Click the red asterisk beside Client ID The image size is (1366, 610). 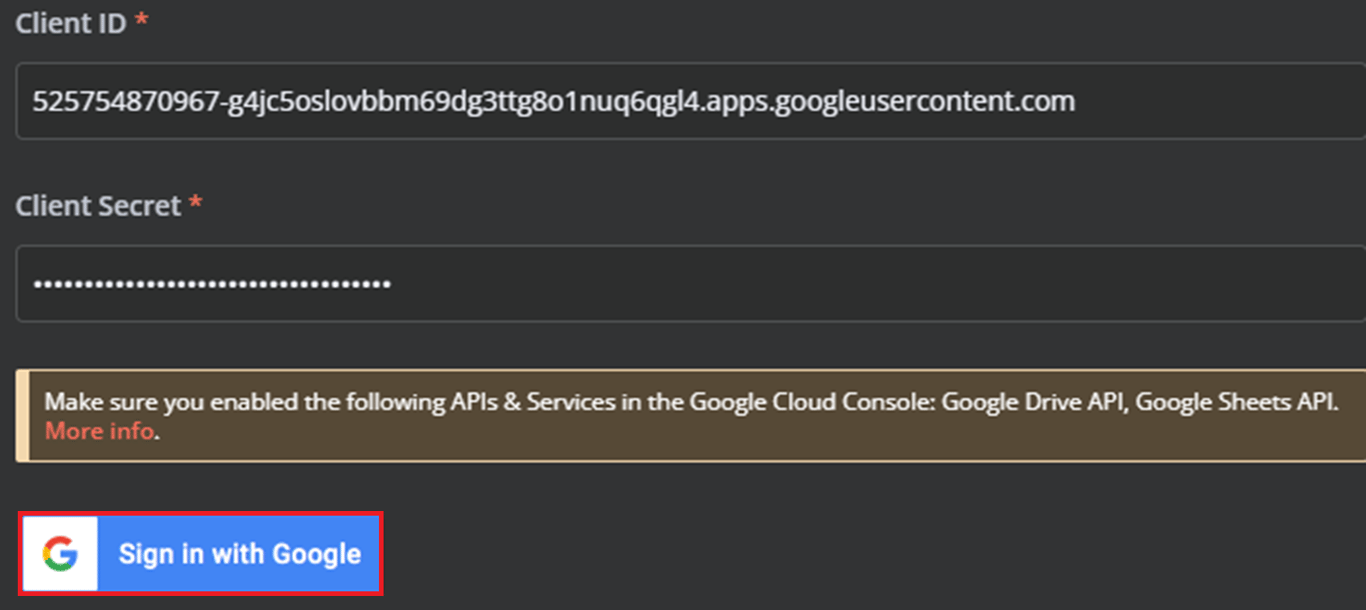pos(142,17)
